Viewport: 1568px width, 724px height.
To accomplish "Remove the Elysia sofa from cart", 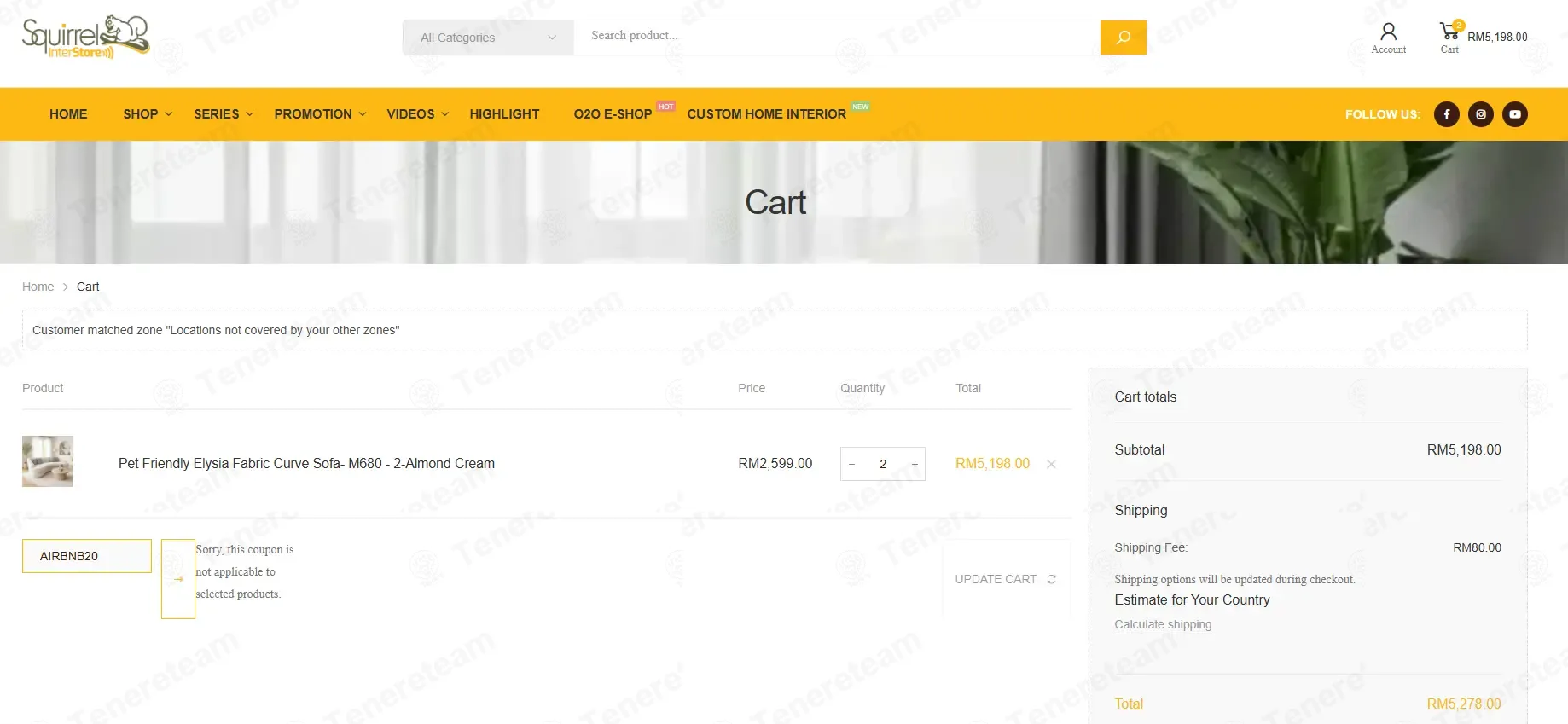I will click(x=1051, y=464).
